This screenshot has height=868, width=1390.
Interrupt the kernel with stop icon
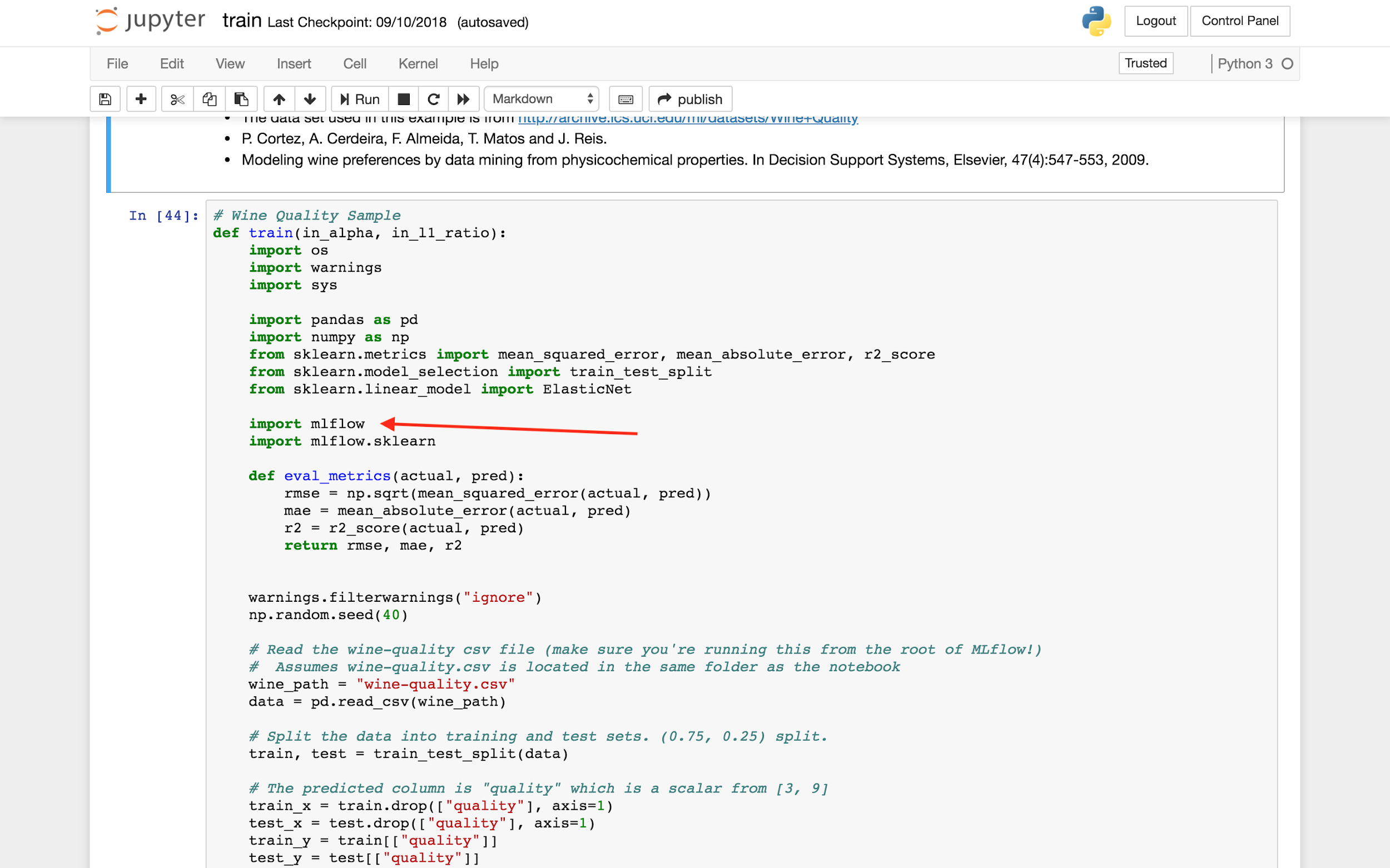pyautogui.click(x=404, y=99)
